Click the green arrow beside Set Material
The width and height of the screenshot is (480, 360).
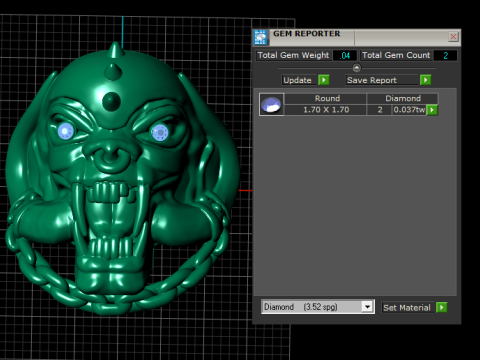pos(442,307)
